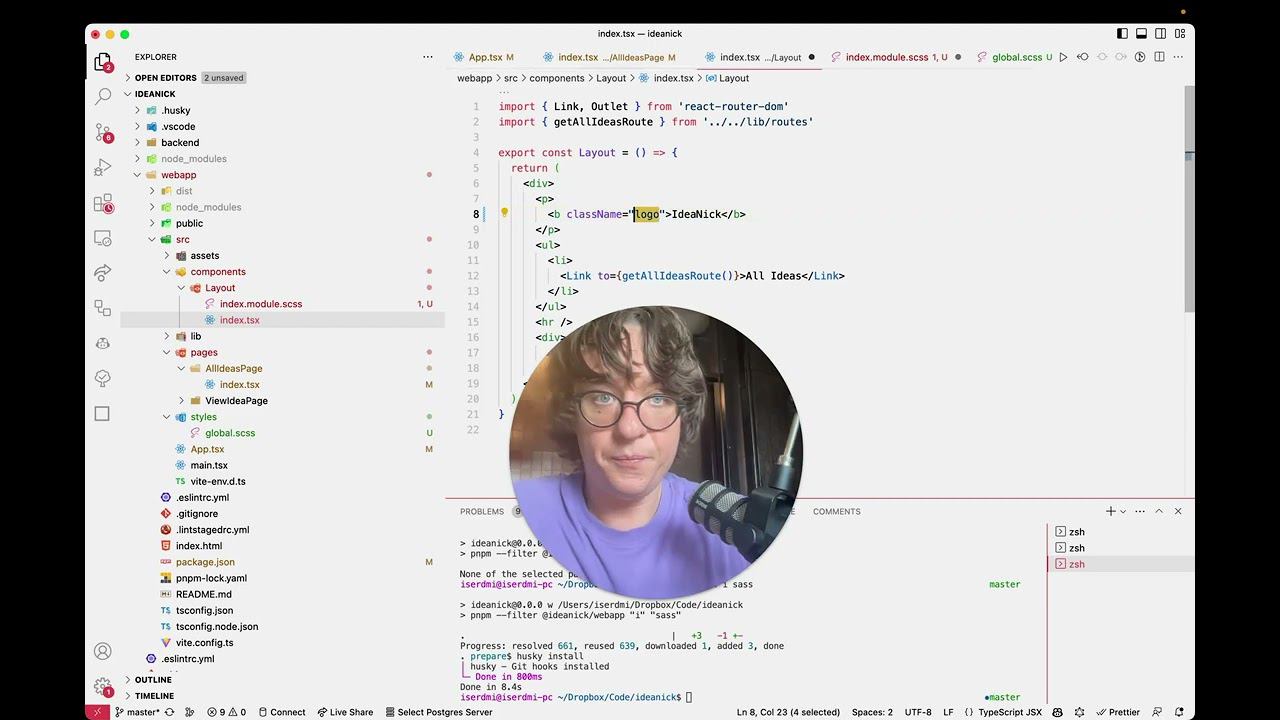1280x720 pixels.
Task: Click Connect in the status bar
Action: pos(280,712)
